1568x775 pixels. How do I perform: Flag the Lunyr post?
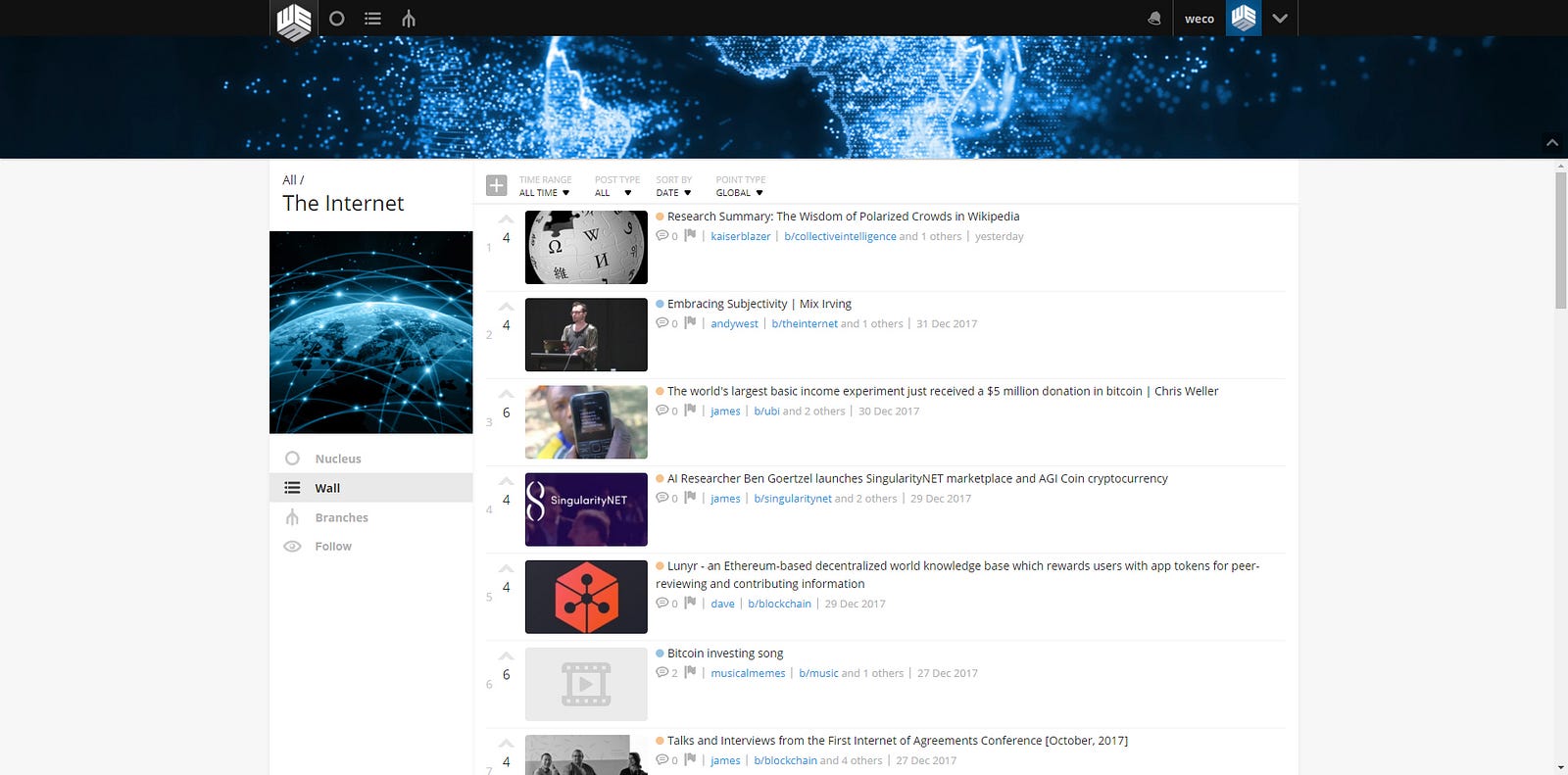point(690,603)
